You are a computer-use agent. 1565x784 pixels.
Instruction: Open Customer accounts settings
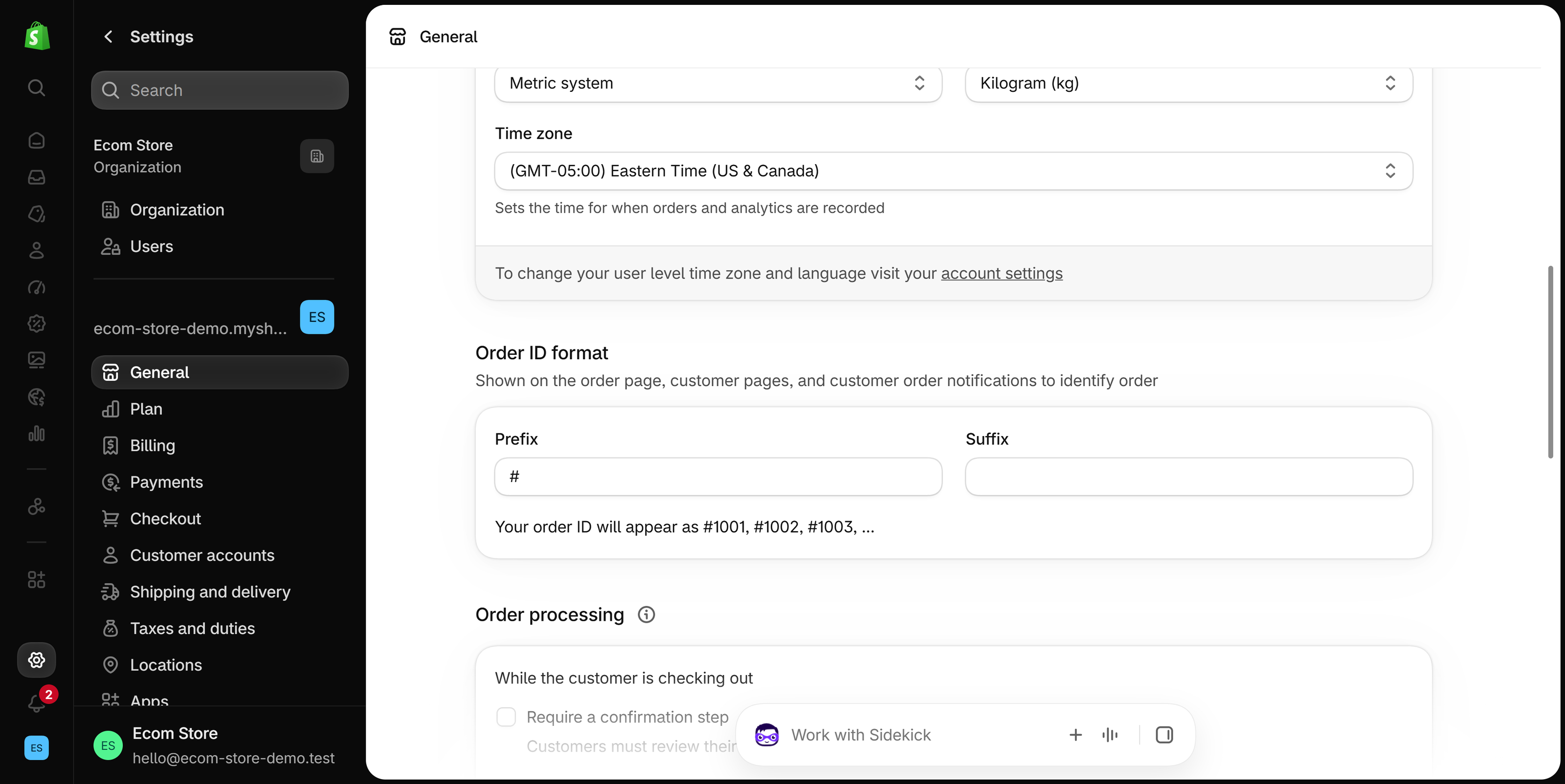click(220, 555)
